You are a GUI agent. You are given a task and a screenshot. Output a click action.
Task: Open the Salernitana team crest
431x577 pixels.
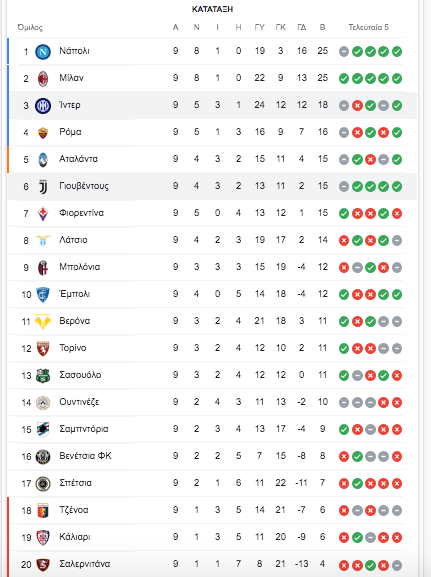coord(43,564)
